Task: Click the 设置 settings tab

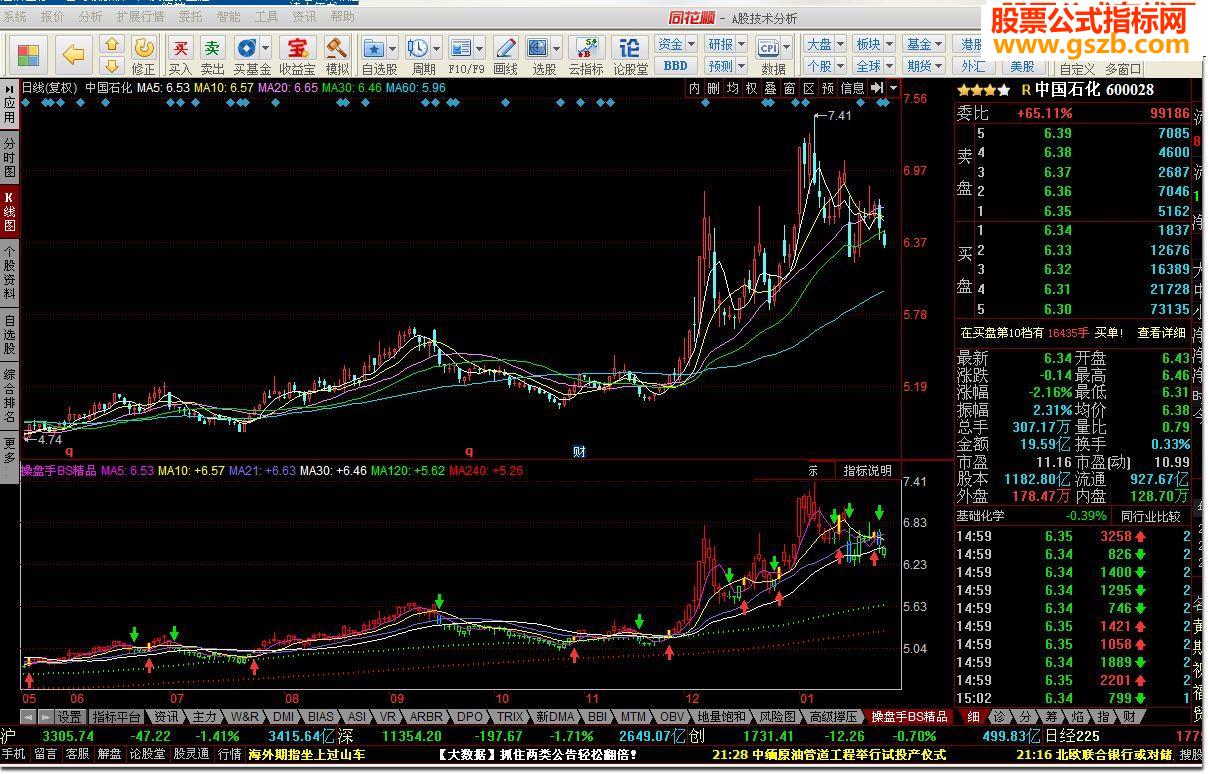Action: point(69,717)
